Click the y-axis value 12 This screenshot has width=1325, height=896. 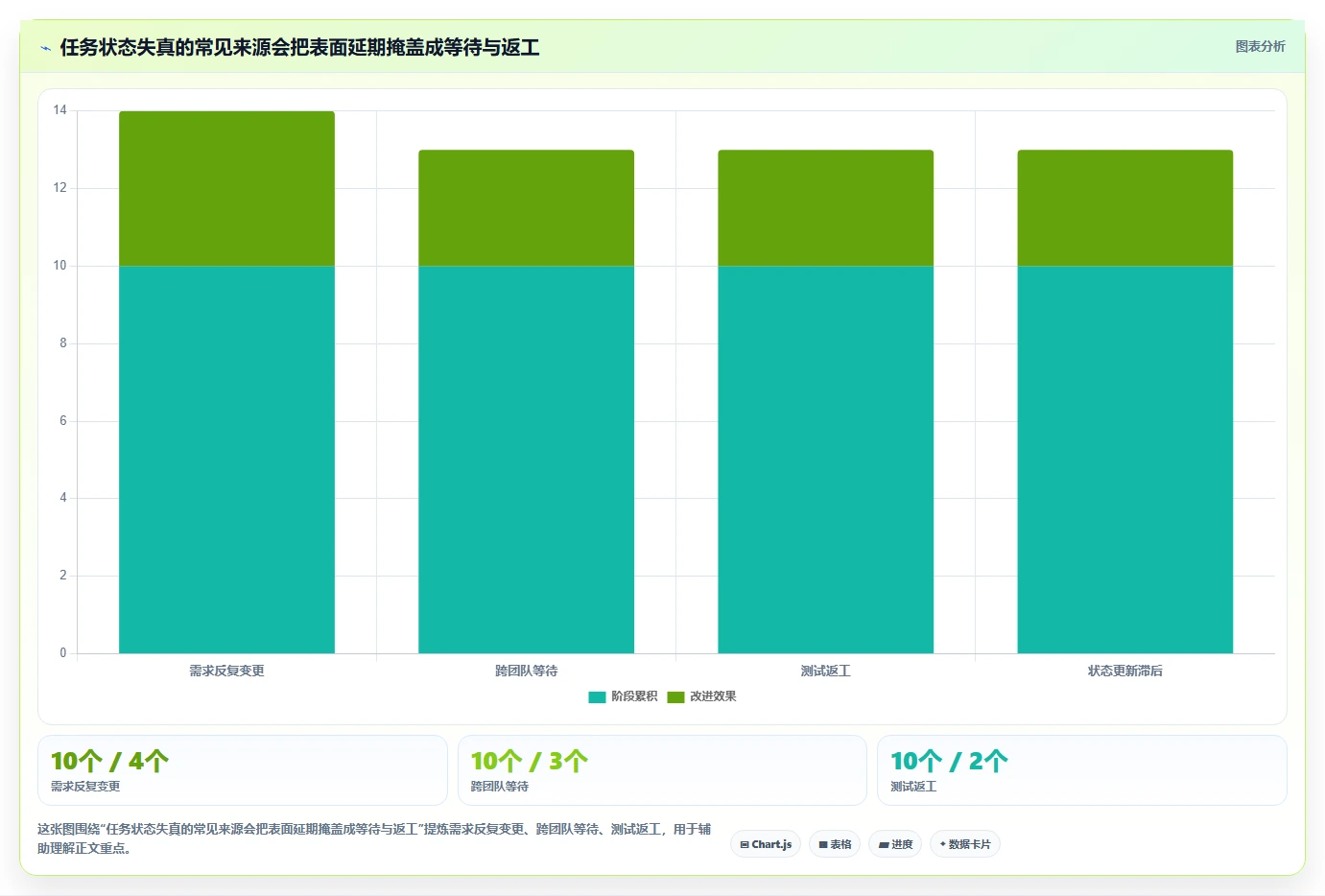(x=59, y=188)
